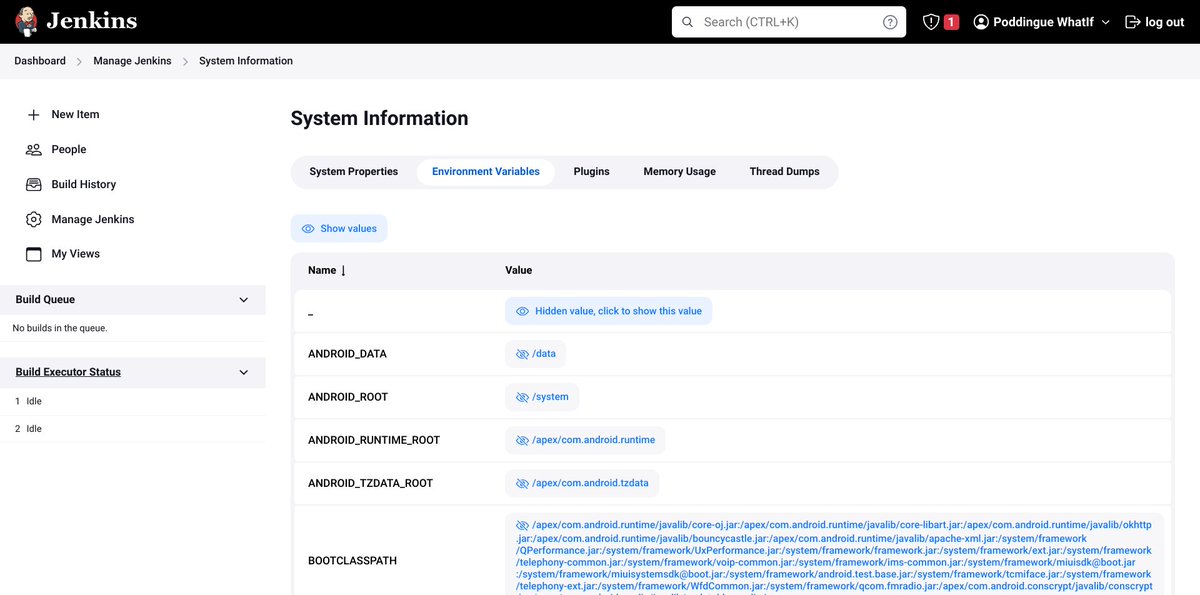Collapse the Build Executor Status panel

click(x=243, y=372)
